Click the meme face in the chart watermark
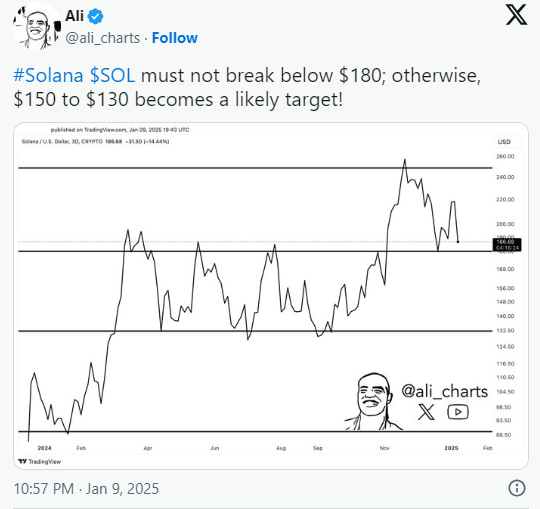Viewport: 540px width, 509px height. [x=373, y=401]
